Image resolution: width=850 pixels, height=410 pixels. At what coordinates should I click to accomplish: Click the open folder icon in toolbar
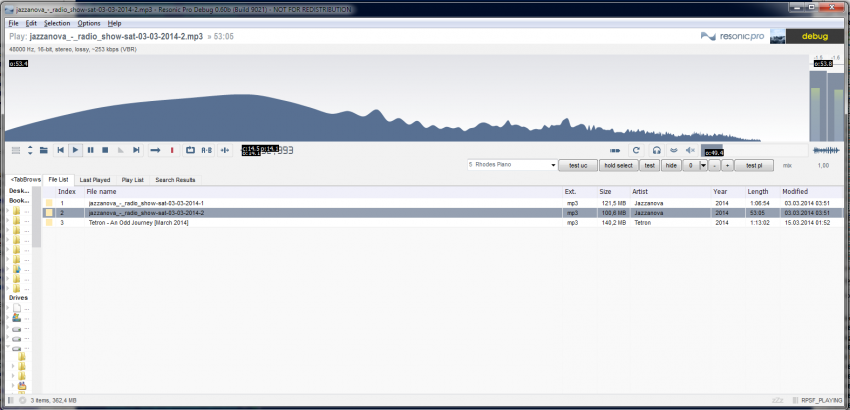(x=45, y=150)
